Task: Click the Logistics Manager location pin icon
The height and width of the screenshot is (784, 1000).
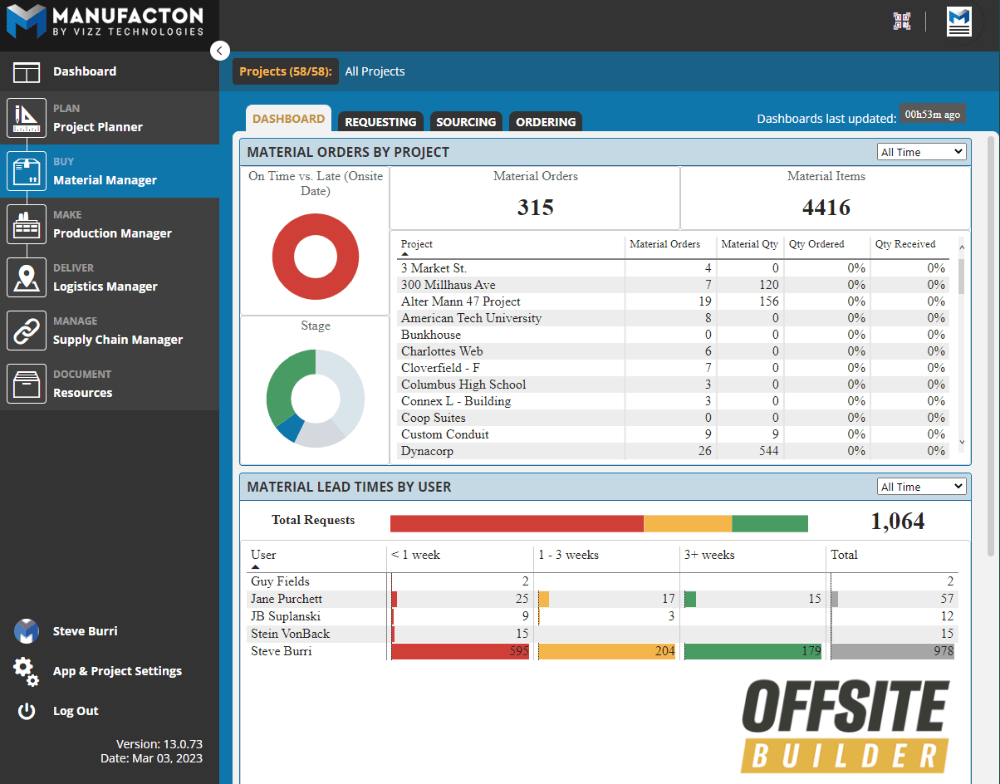Action: [26, 277]
